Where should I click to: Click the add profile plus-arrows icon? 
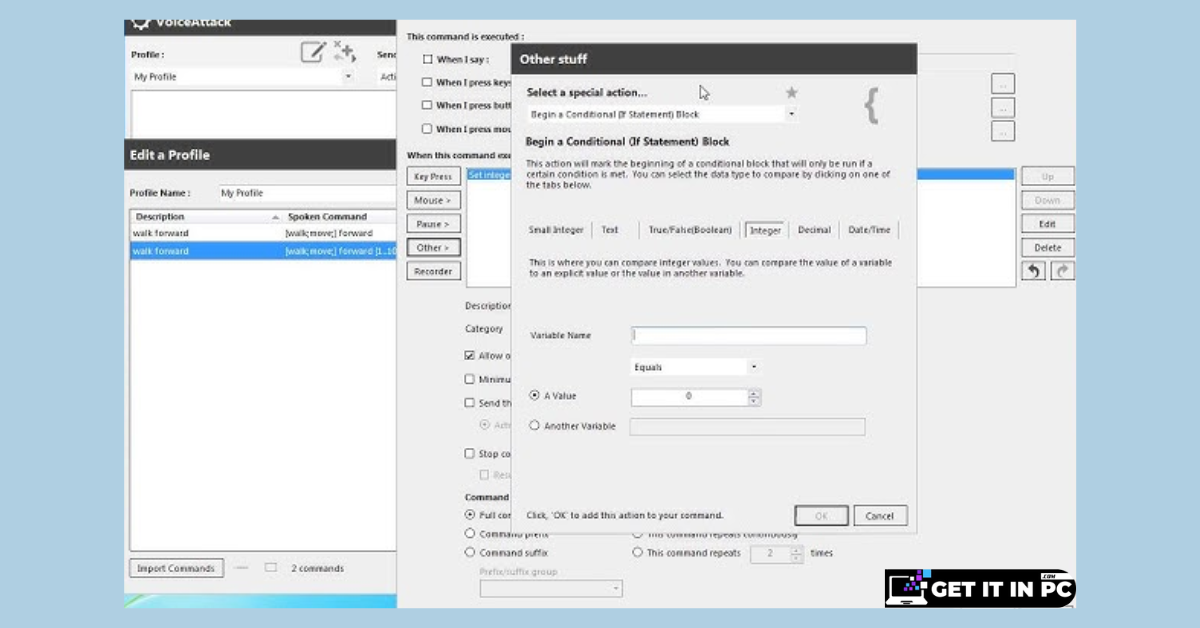(x=344, y=52)
